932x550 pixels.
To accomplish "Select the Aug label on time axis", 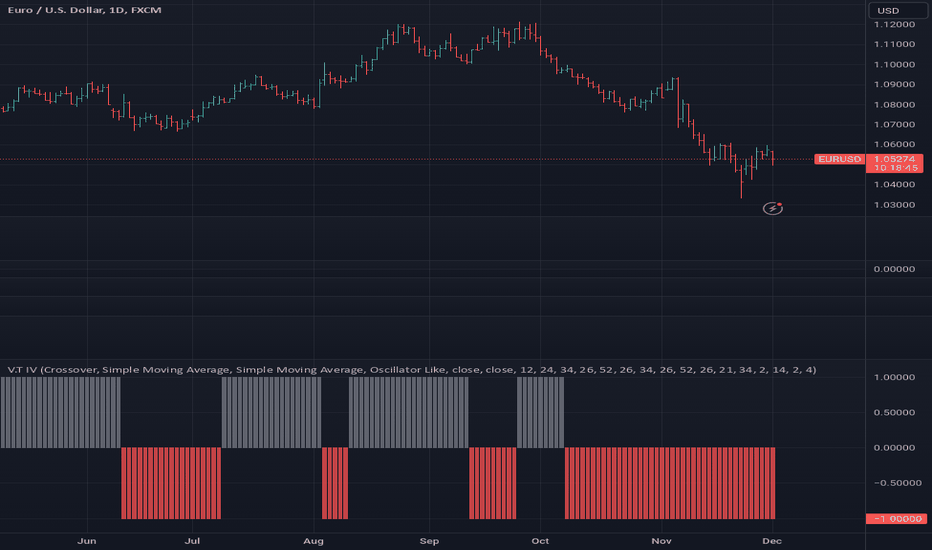I will 313,541.
